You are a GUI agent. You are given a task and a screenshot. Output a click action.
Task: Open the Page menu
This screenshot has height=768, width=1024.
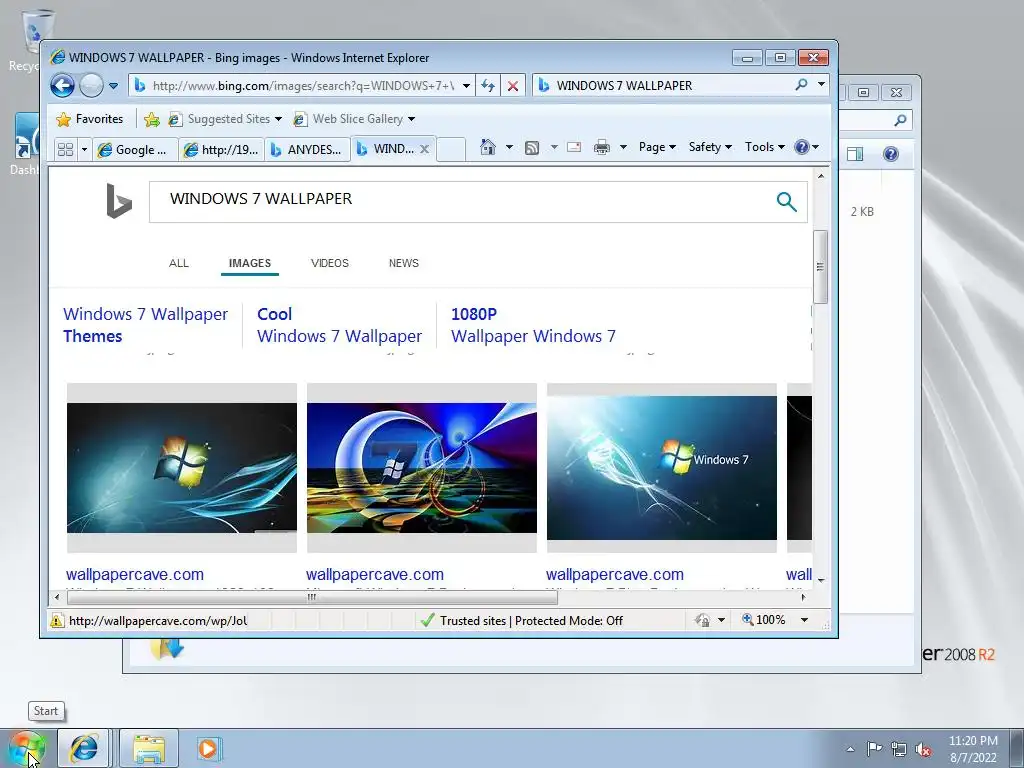coord(657,147)
